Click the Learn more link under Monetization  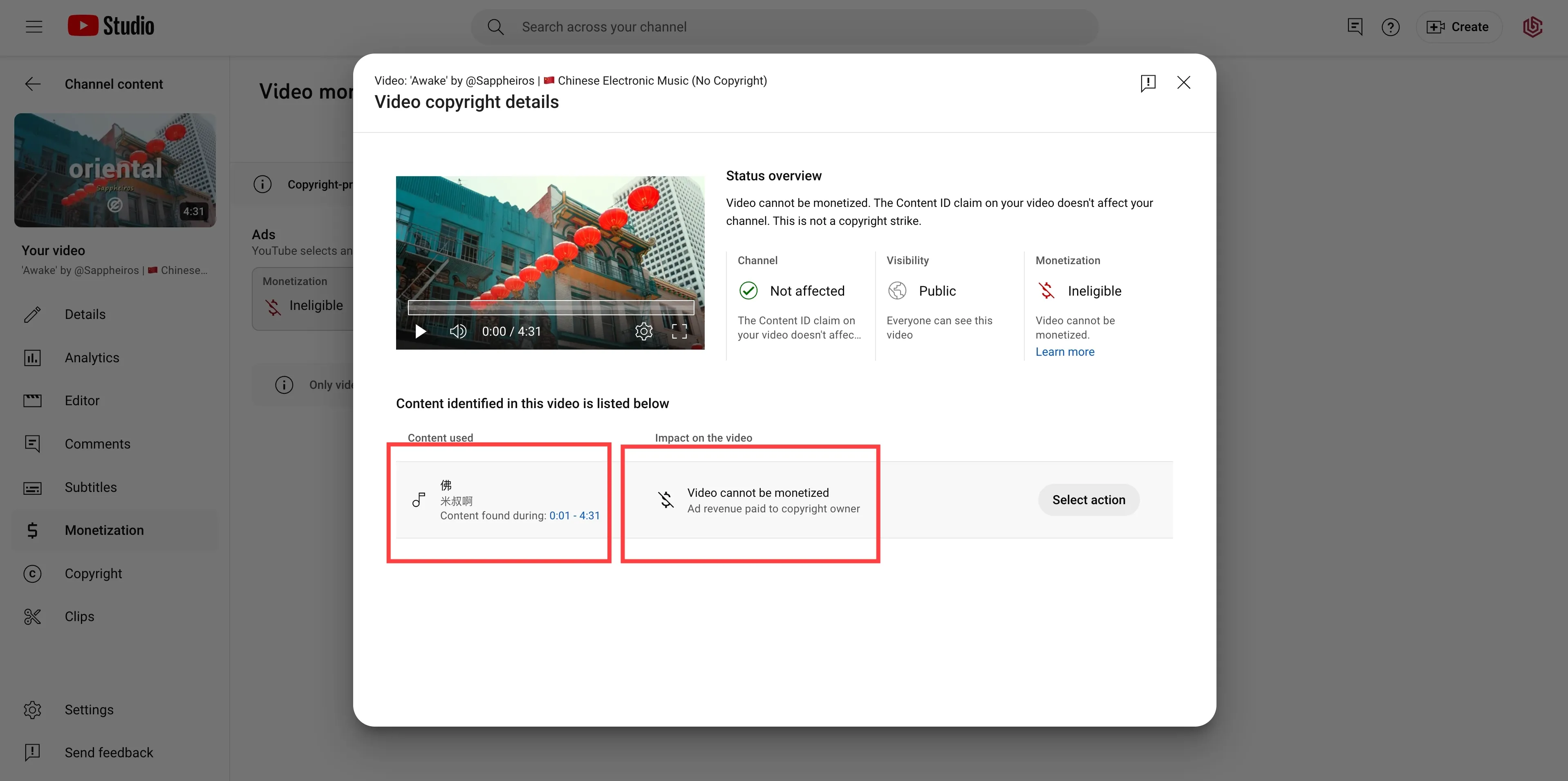[1064, 352]
